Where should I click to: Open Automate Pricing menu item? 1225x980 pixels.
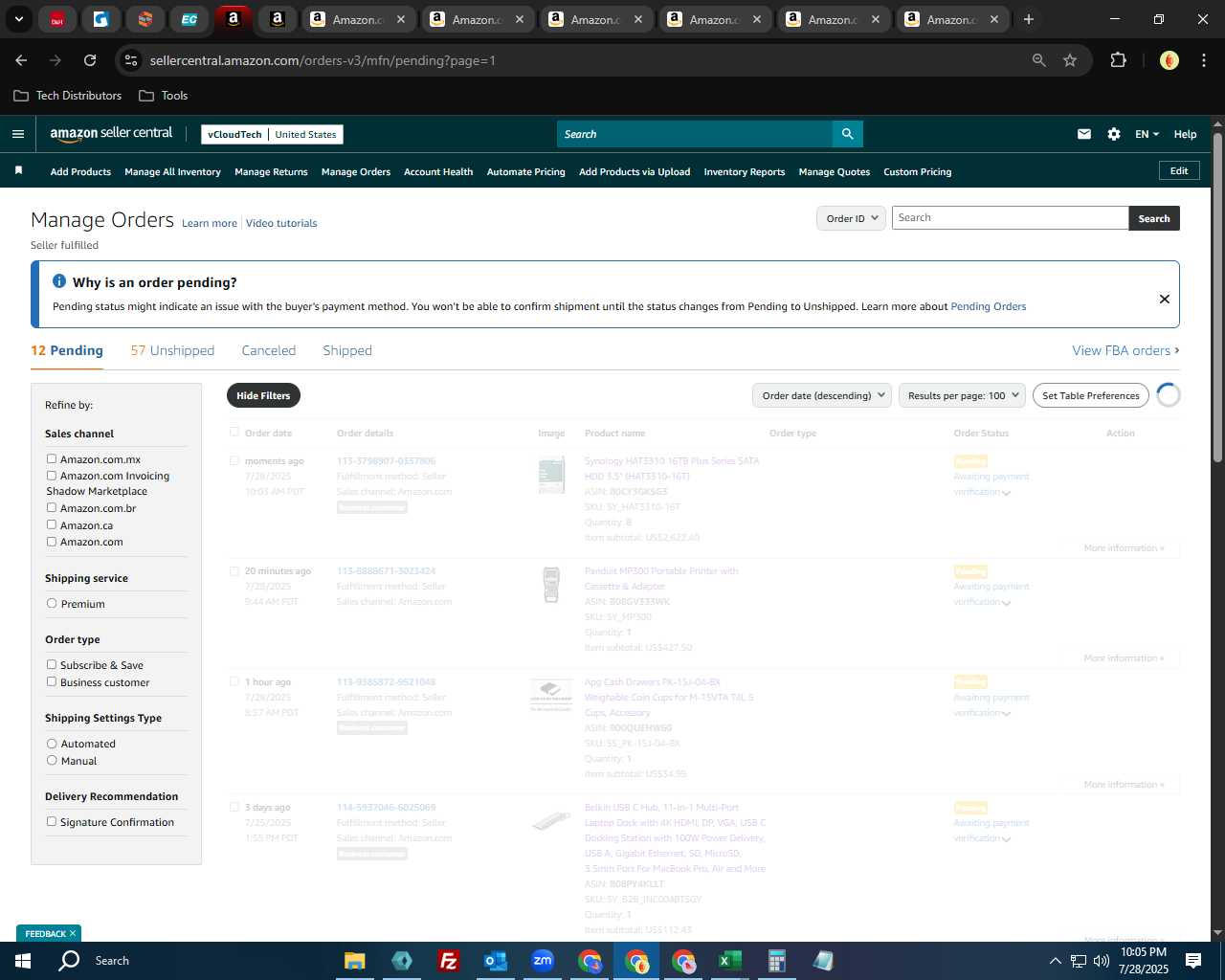pyautogui.click(x=526, y=172)
